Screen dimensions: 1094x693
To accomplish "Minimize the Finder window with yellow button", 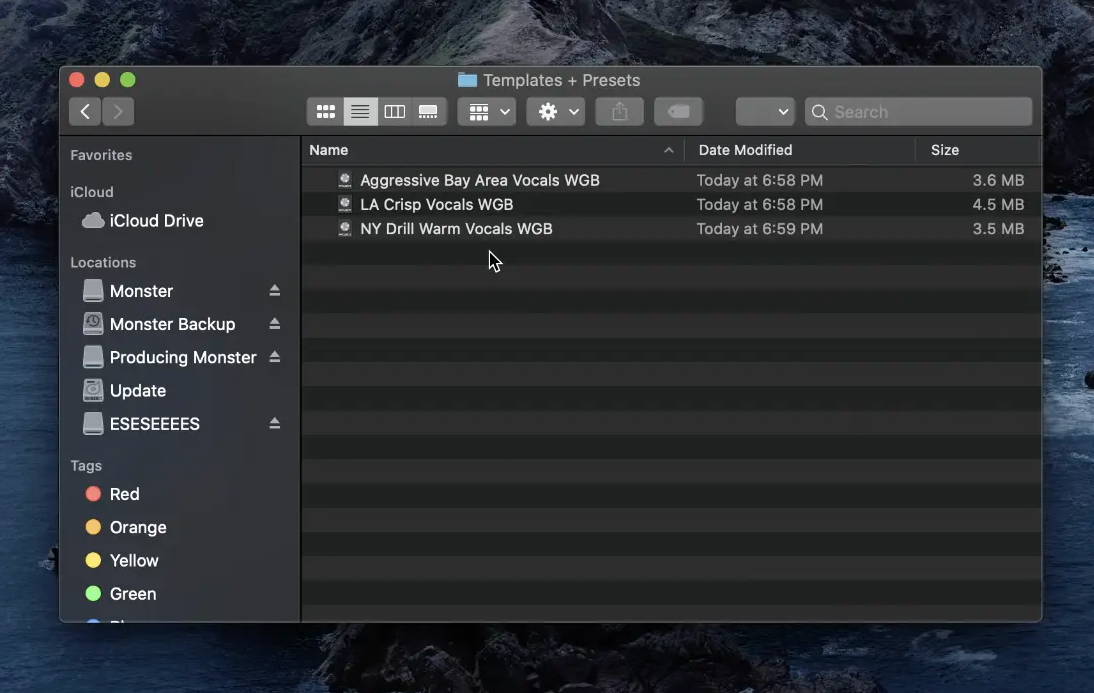I will tap(102, 80).
